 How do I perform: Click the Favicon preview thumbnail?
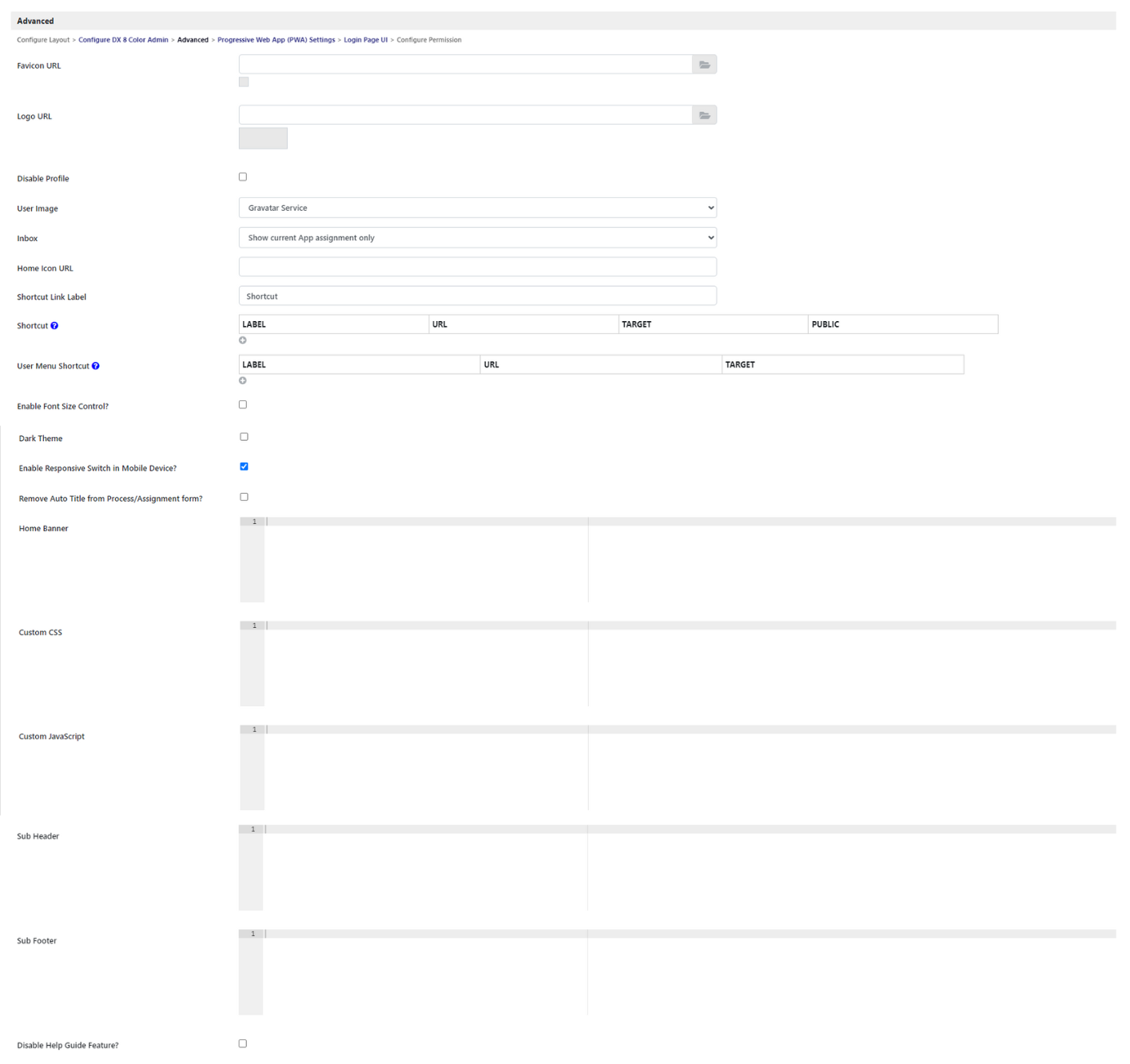[244, 82]
